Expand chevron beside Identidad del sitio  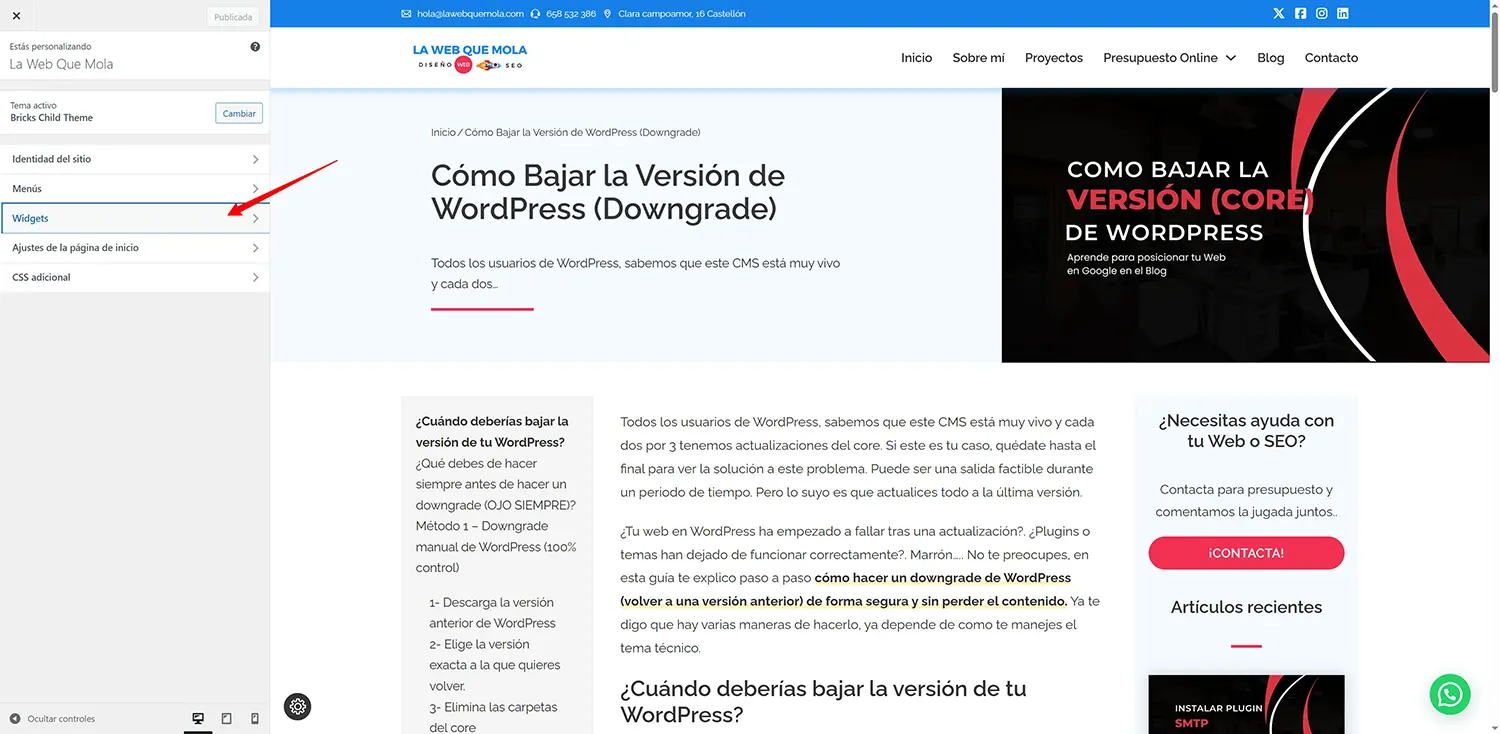click(256, 159)
